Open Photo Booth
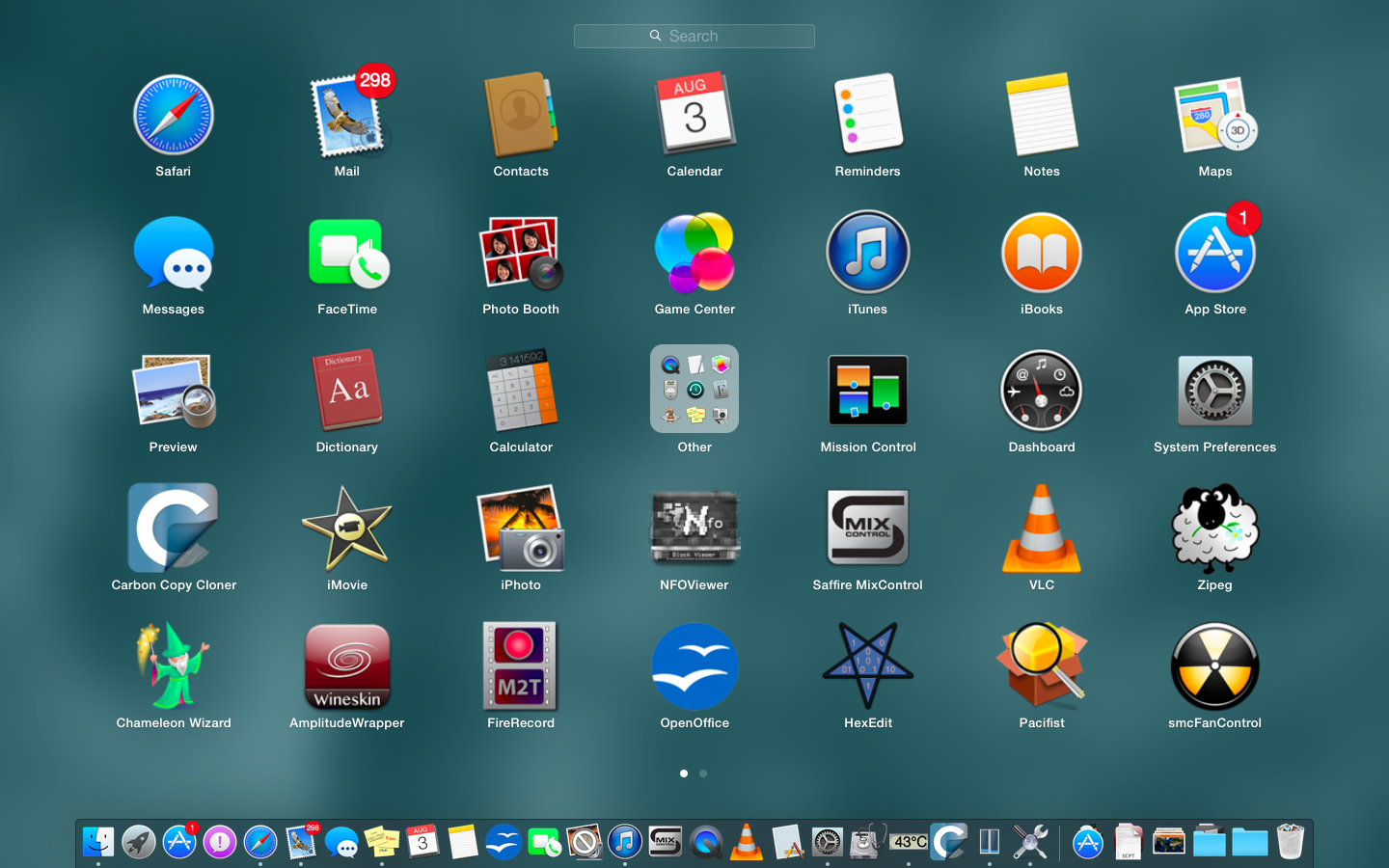The width and height of the screenshot is (1389, 868). pos(521,254)
